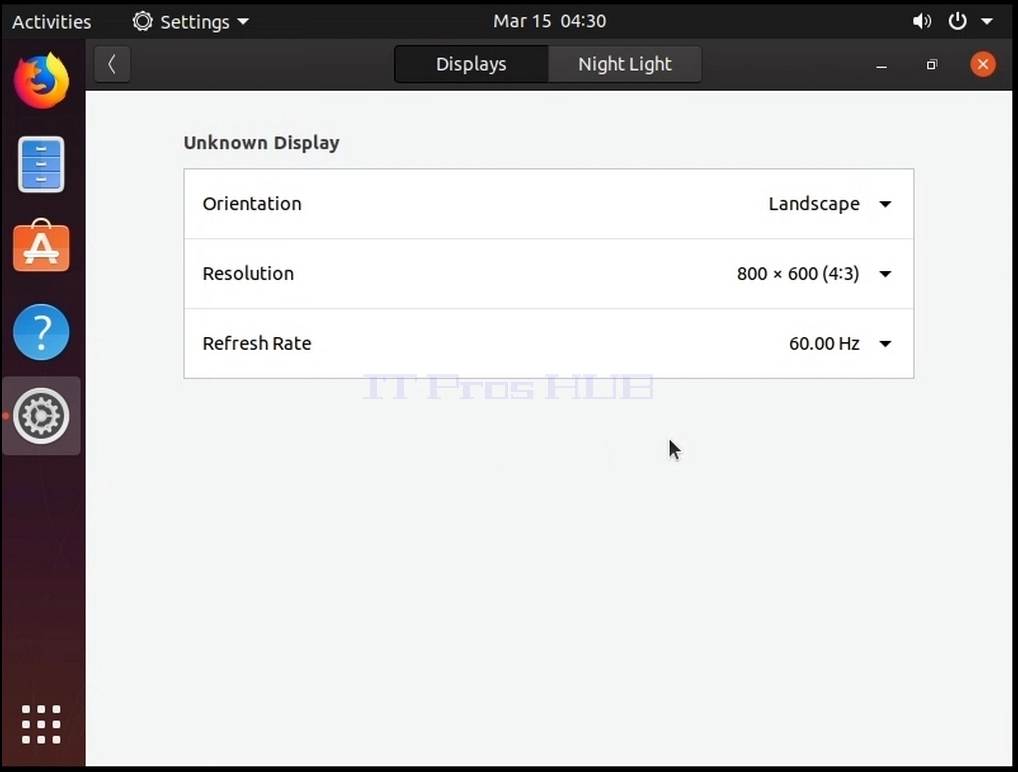Open Ubuntu Software from the dock
The image size is (1018, 772).
point(41,246)
